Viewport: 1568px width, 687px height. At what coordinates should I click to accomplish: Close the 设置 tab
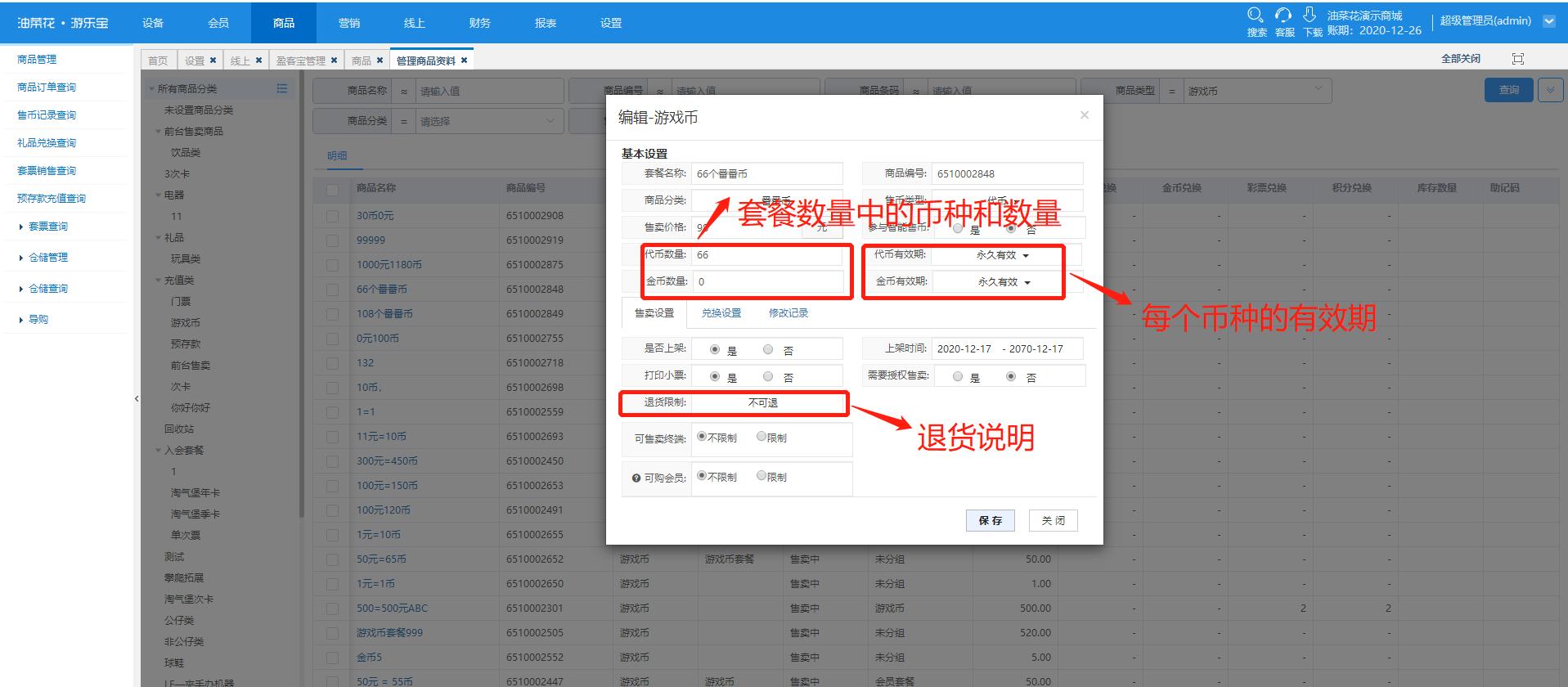point(213,60)
